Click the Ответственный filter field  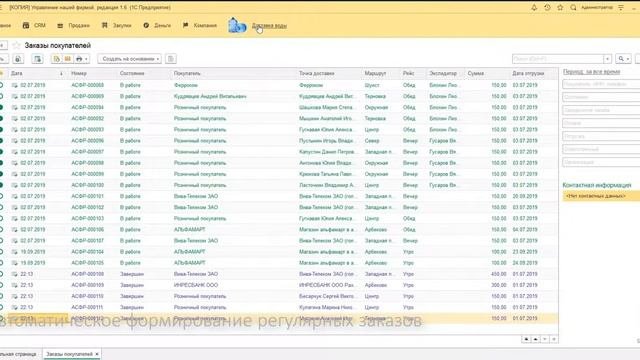(x=601, y=149)
